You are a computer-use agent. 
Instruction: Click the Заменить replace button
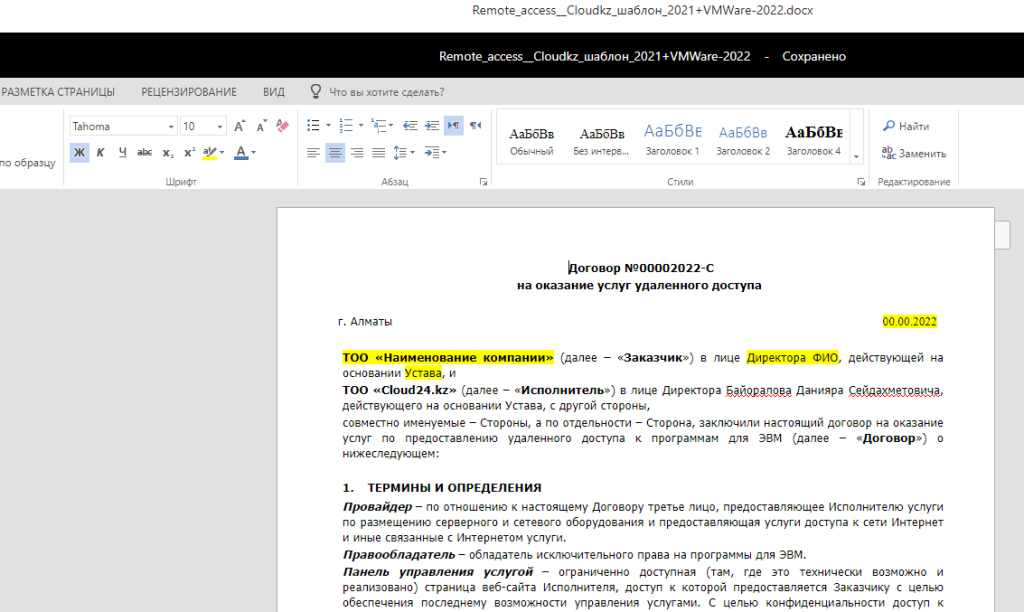coord(913,153)
